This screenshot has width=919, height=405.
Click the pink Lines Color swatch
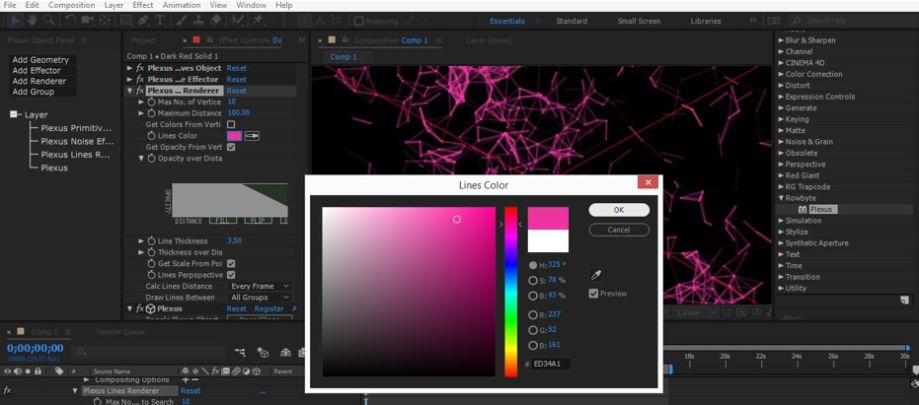click(x=234, y=136)
